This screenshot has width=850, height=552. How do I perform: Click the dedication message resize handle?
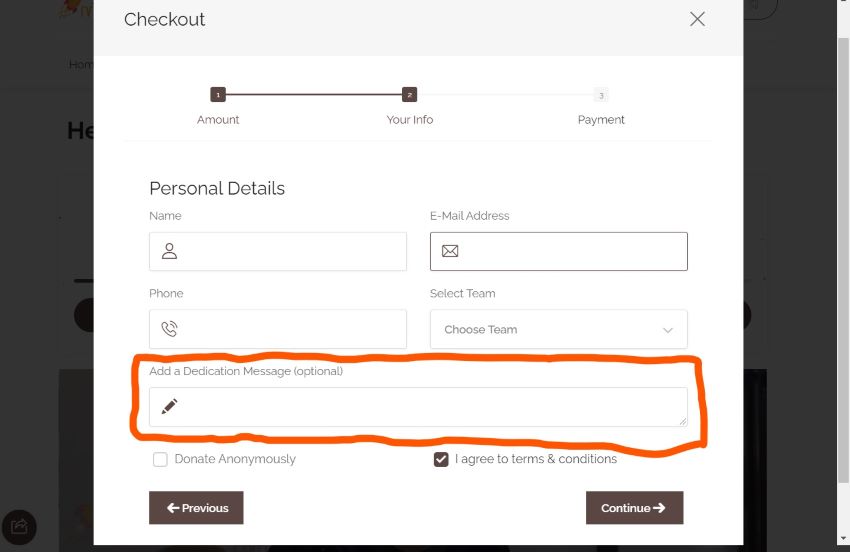(683, 421)
